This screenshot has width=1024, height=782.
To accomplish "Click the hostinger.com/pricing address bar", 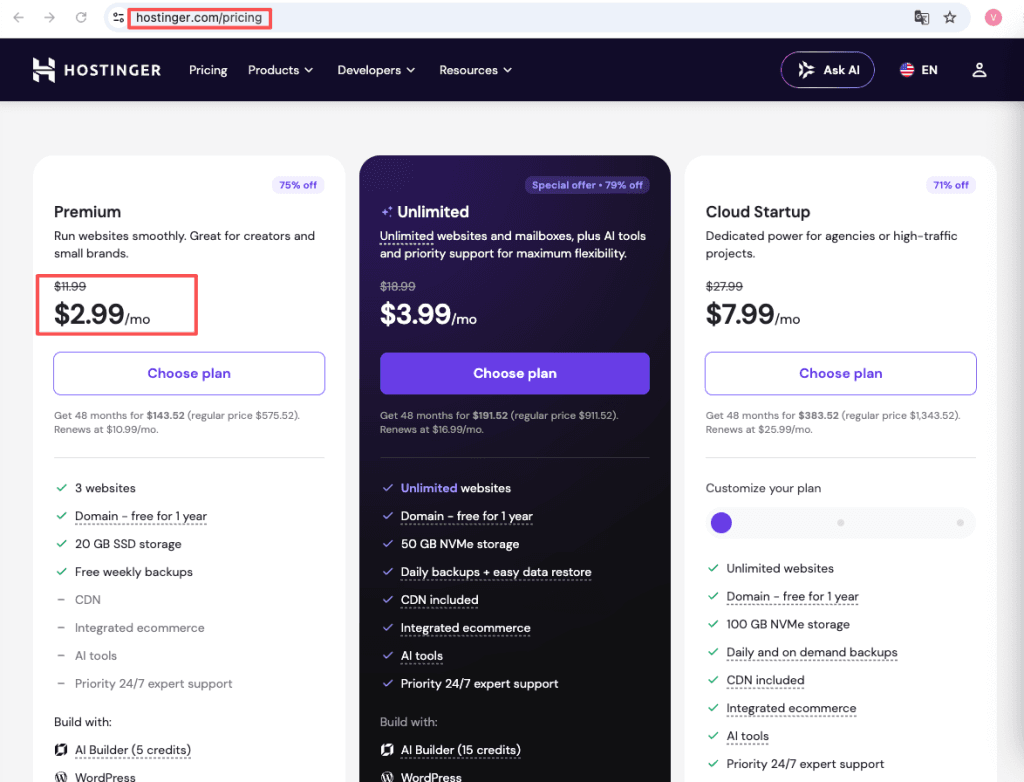I will (199, 18).
